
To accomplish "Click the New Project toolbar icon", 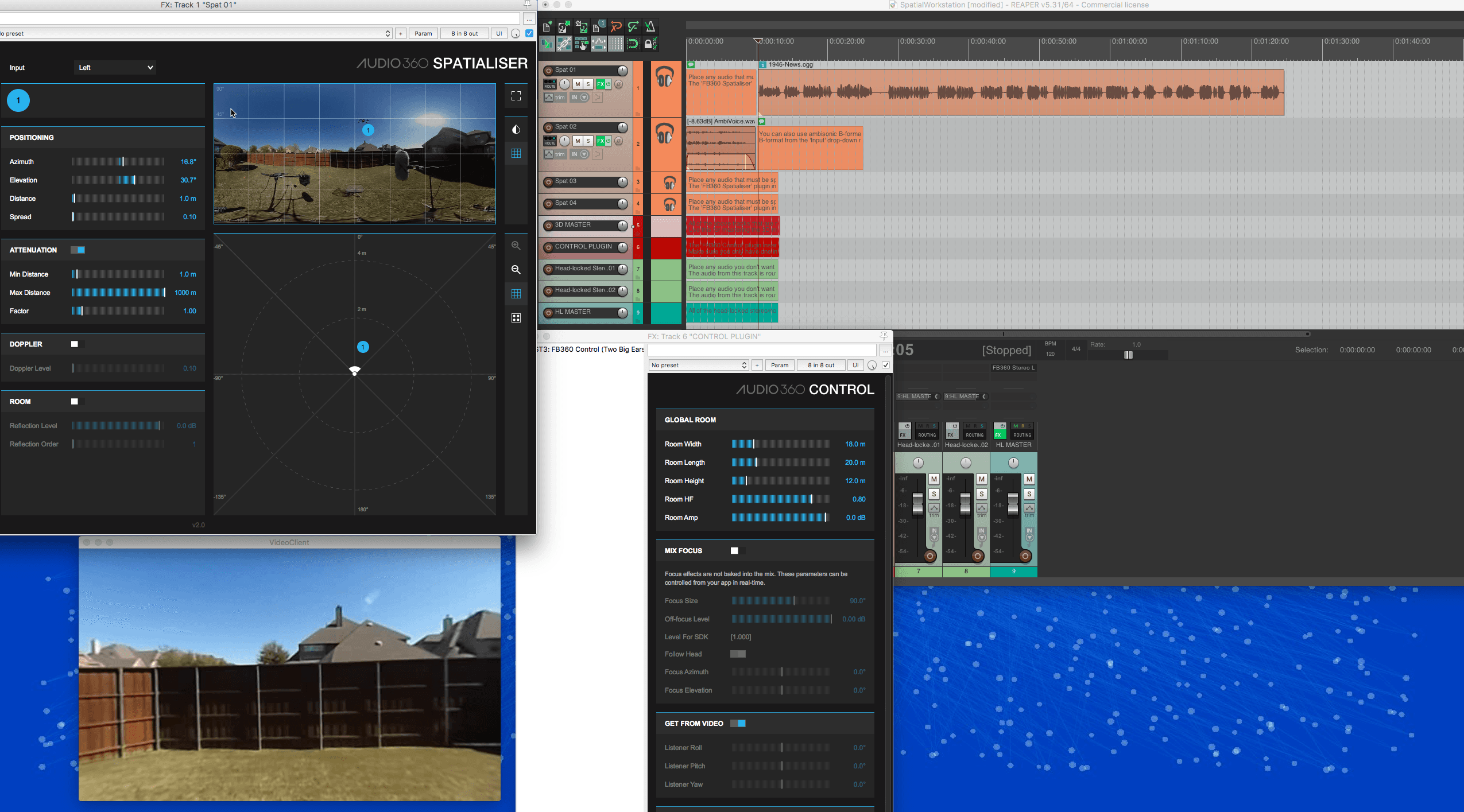I will point(547,26).
